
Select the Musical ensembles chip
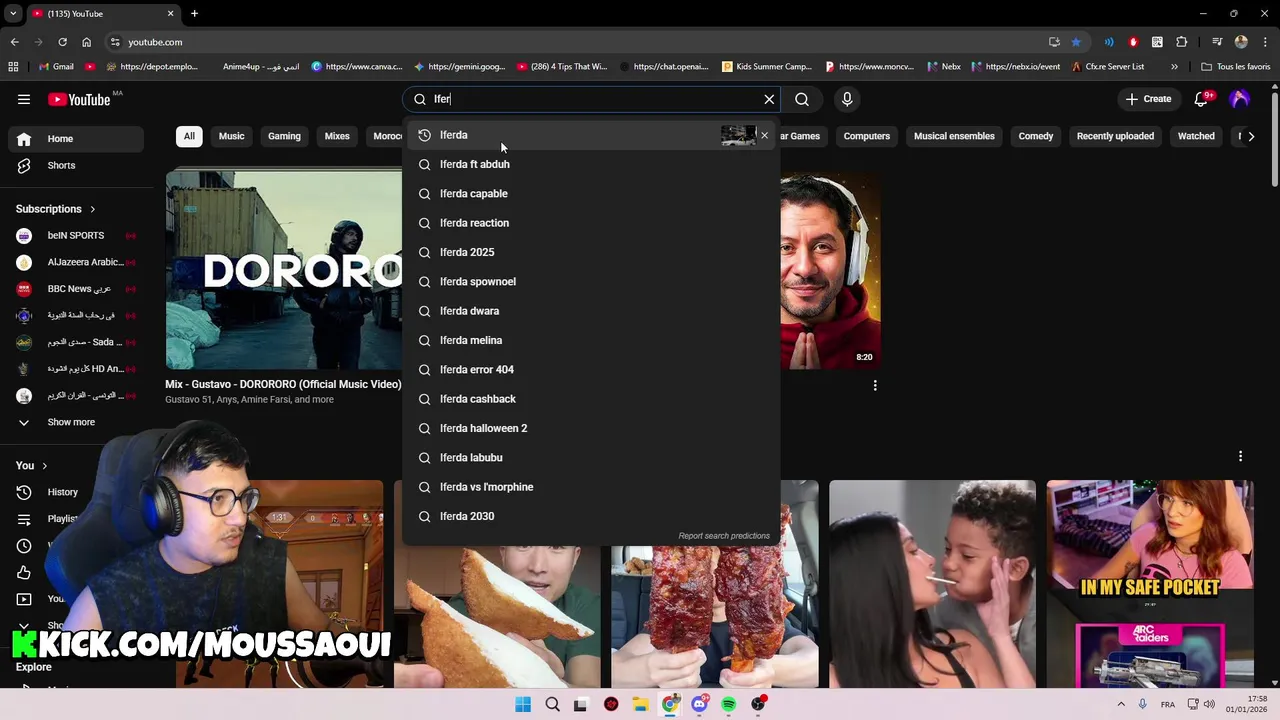point(954,136)
